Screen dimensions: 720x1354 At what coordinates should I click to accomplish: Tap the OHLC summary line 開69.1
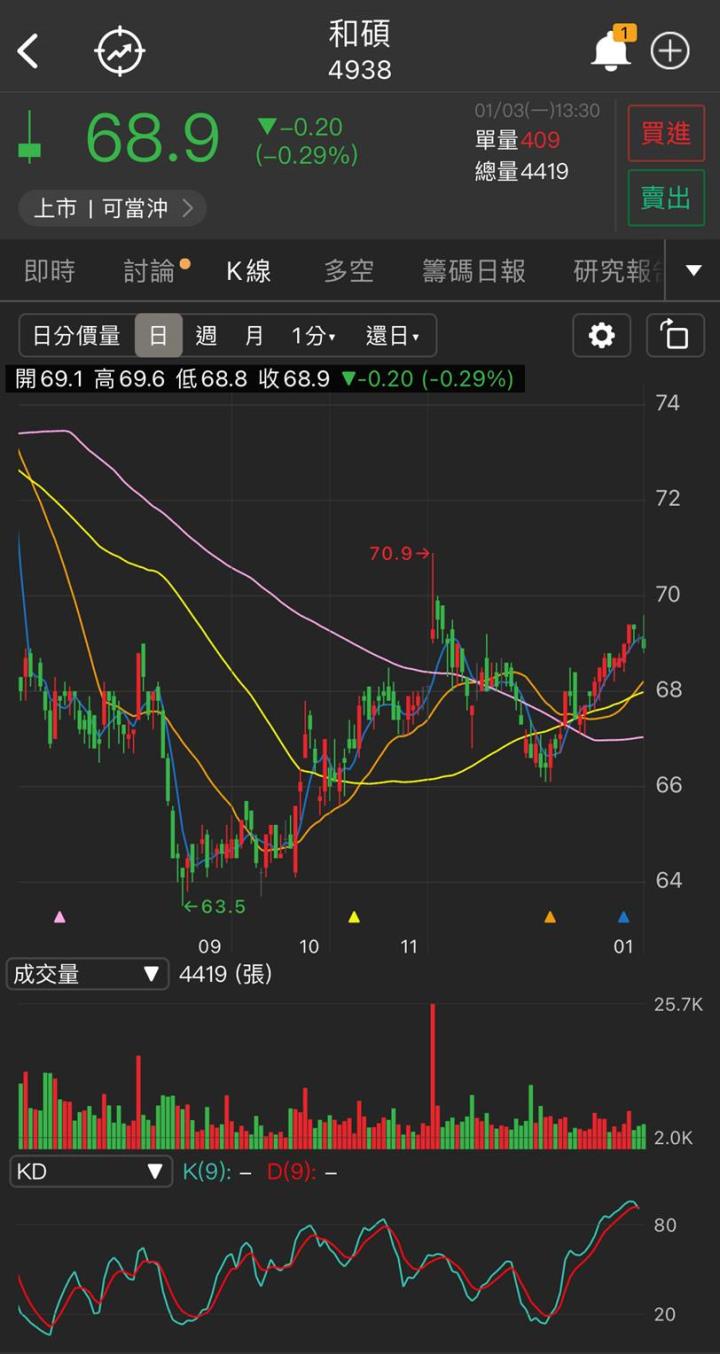(265, 379)
